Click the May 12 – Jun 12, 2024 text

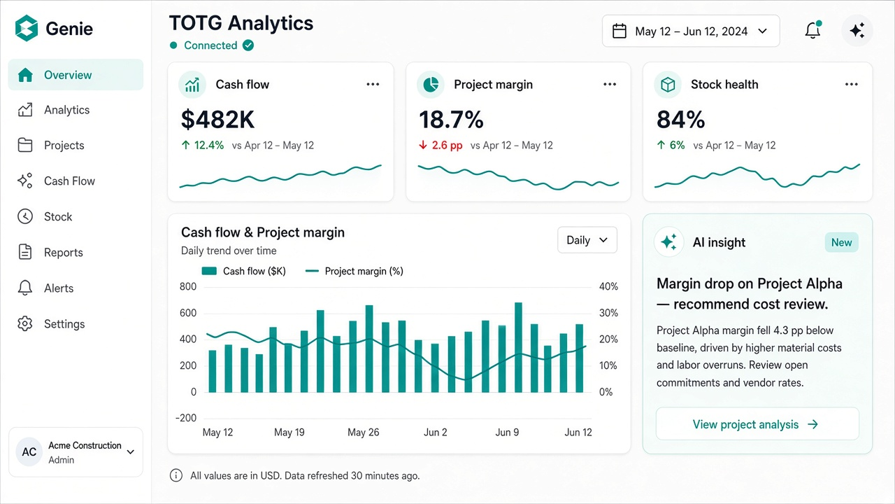click(x=691, y=31)
